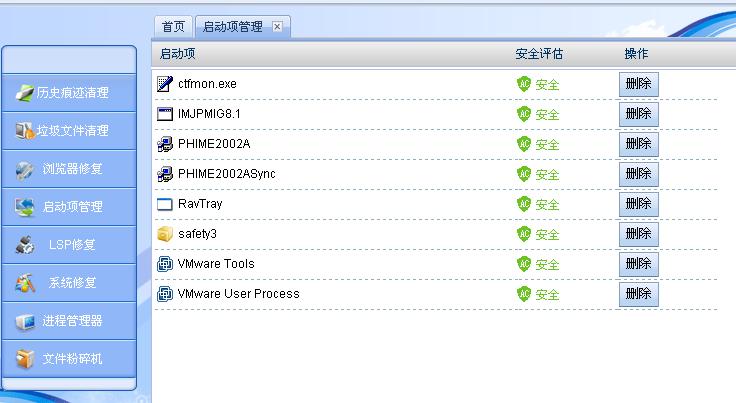This screenshot has height=403, width=736.
Task: Delete the RavTray startup entry
Action: point(638,204)
